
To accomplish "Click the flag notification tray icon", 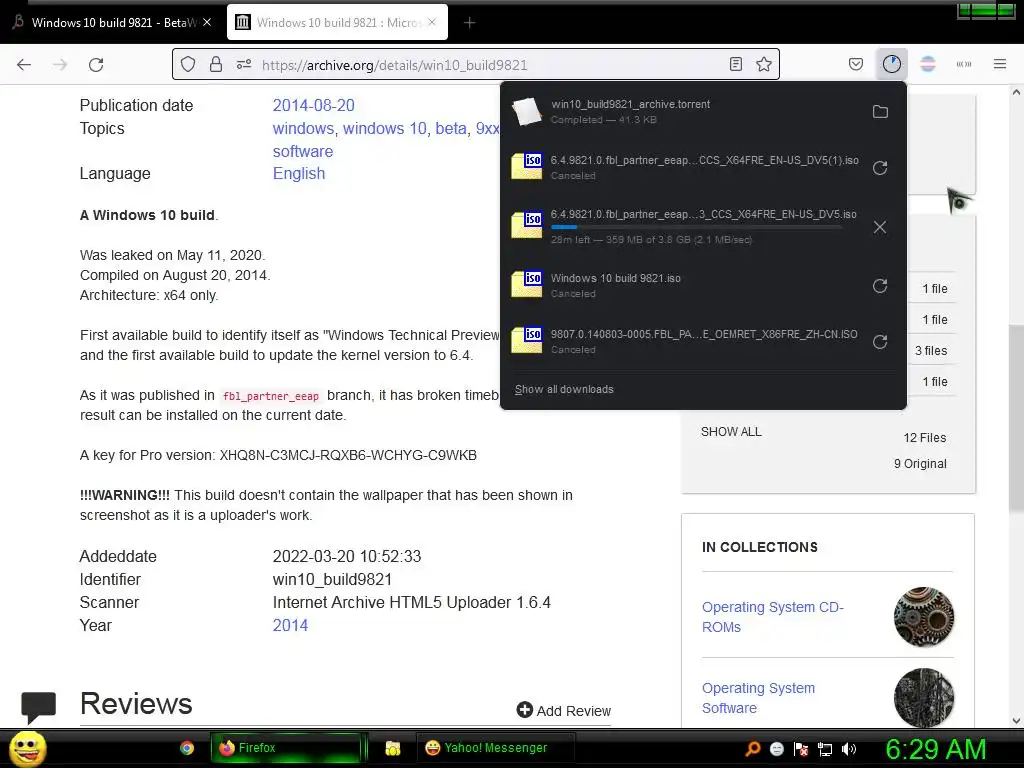I will (801, 749).
